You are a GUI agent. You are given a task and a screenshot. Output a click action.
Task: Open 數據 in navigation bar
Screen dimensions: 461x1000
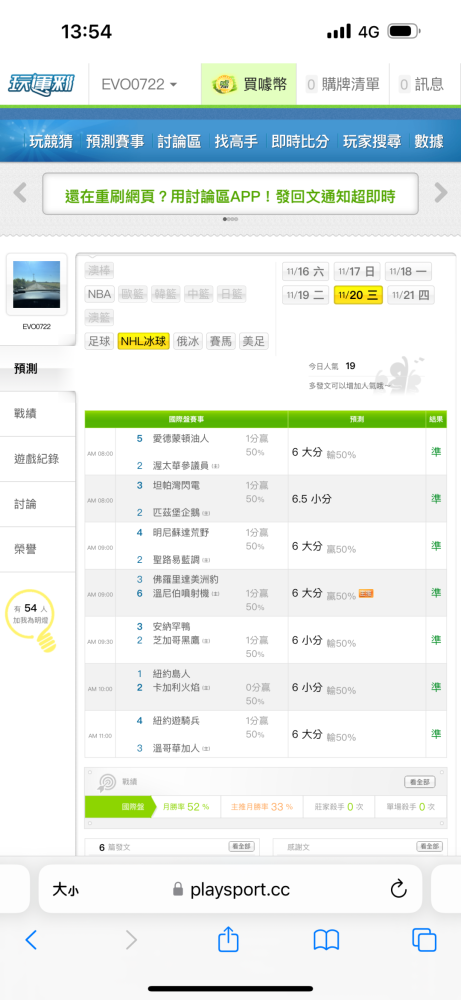(x=428, y=141)
